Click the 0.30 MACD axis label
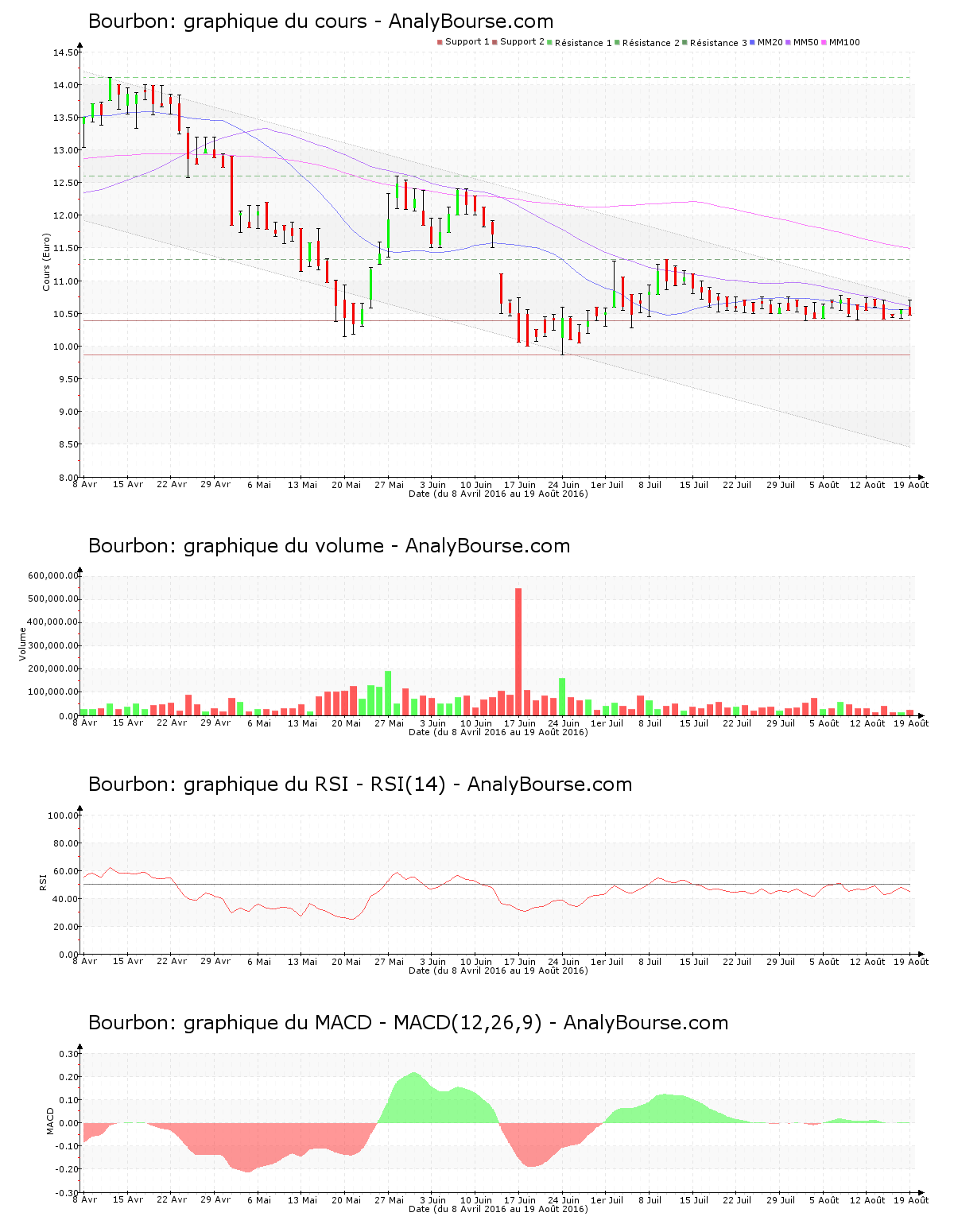The width and height of the screenshot is (954, 1232). tap(69, 1054)
